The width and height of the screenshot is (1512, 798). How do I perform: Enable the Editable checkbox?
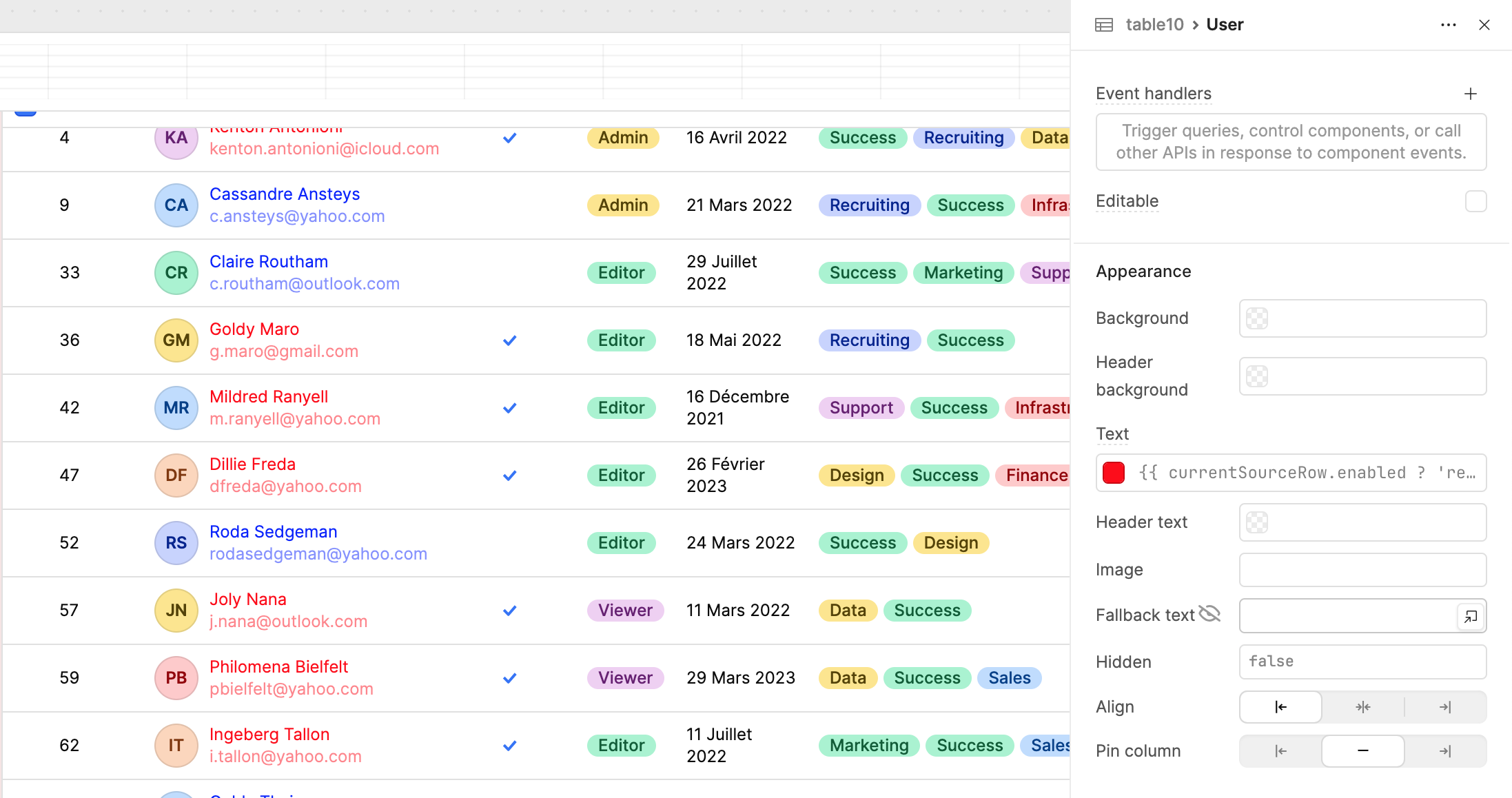pos(1475,201)
